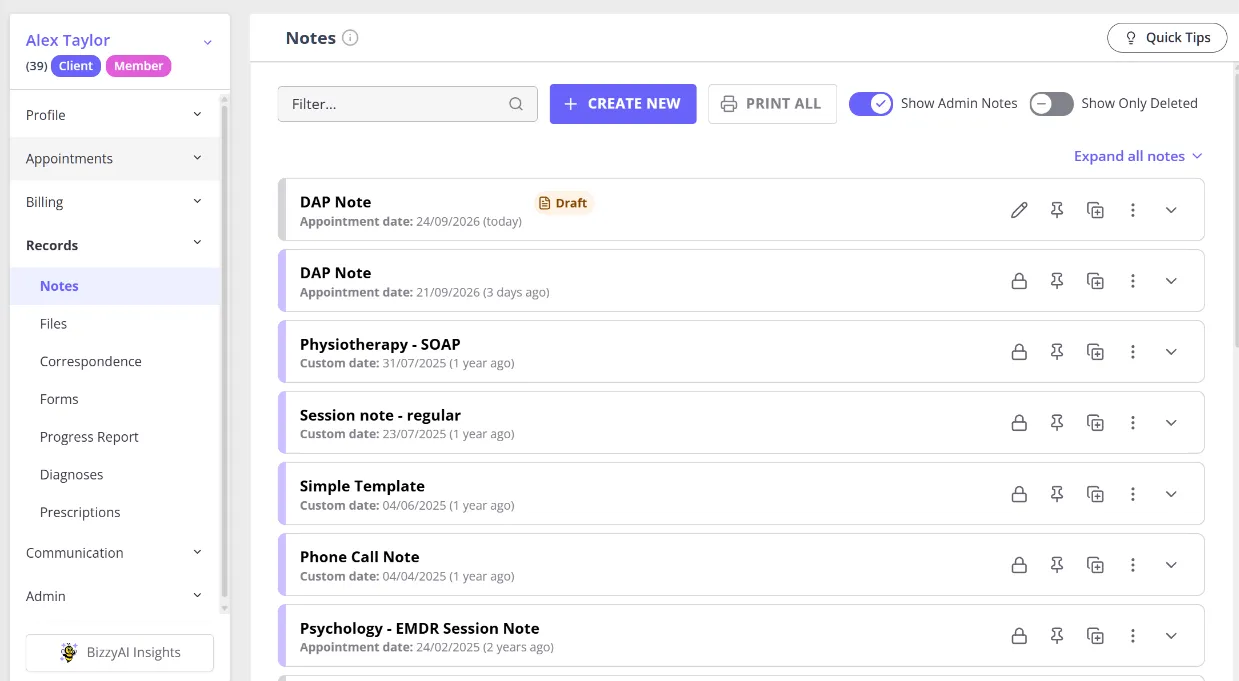Click the CREATE NEW button
The width and height of the screenshot is (1239, 681).
(623, 104)
